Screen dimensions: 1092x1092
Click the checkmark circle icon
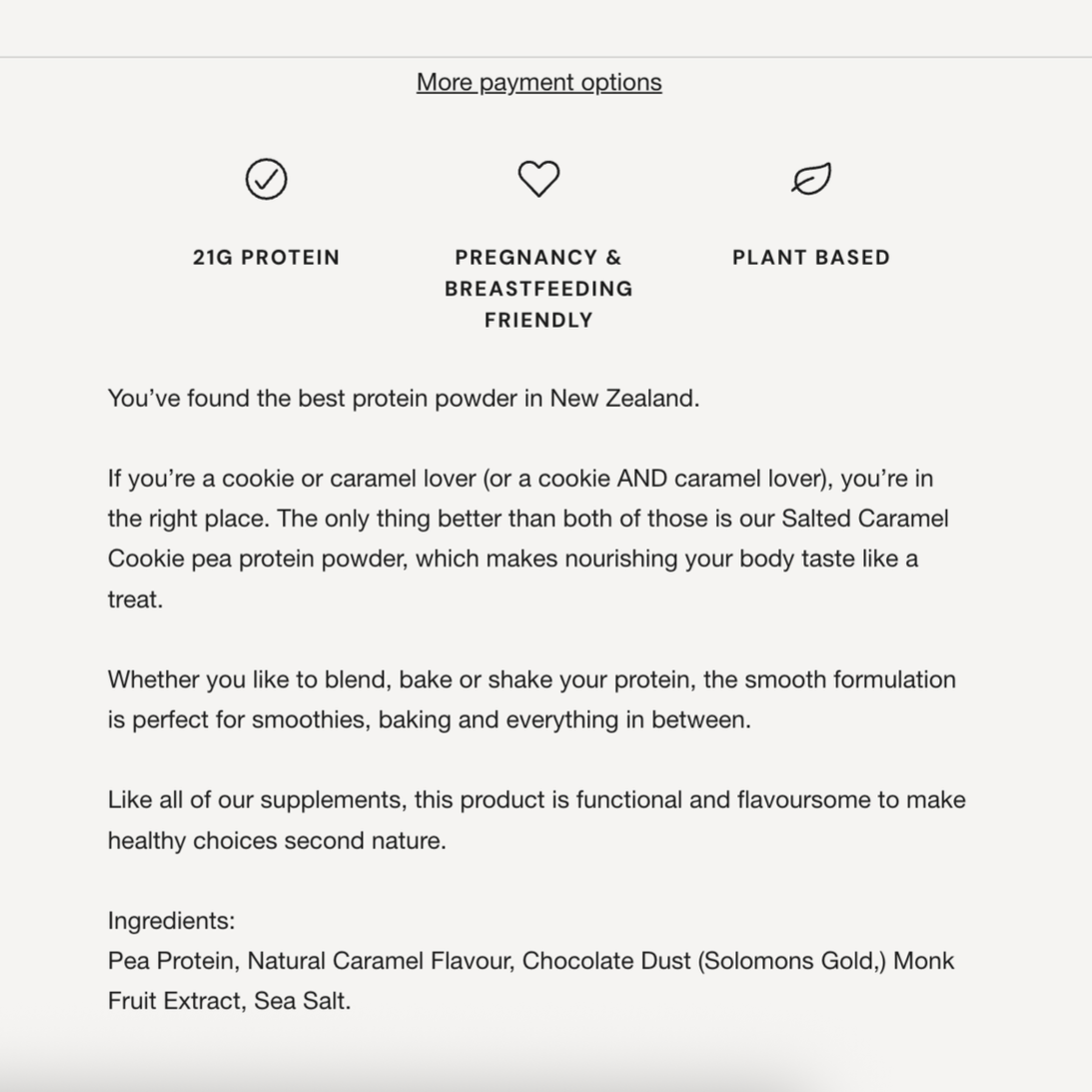(x=266, y=179)
